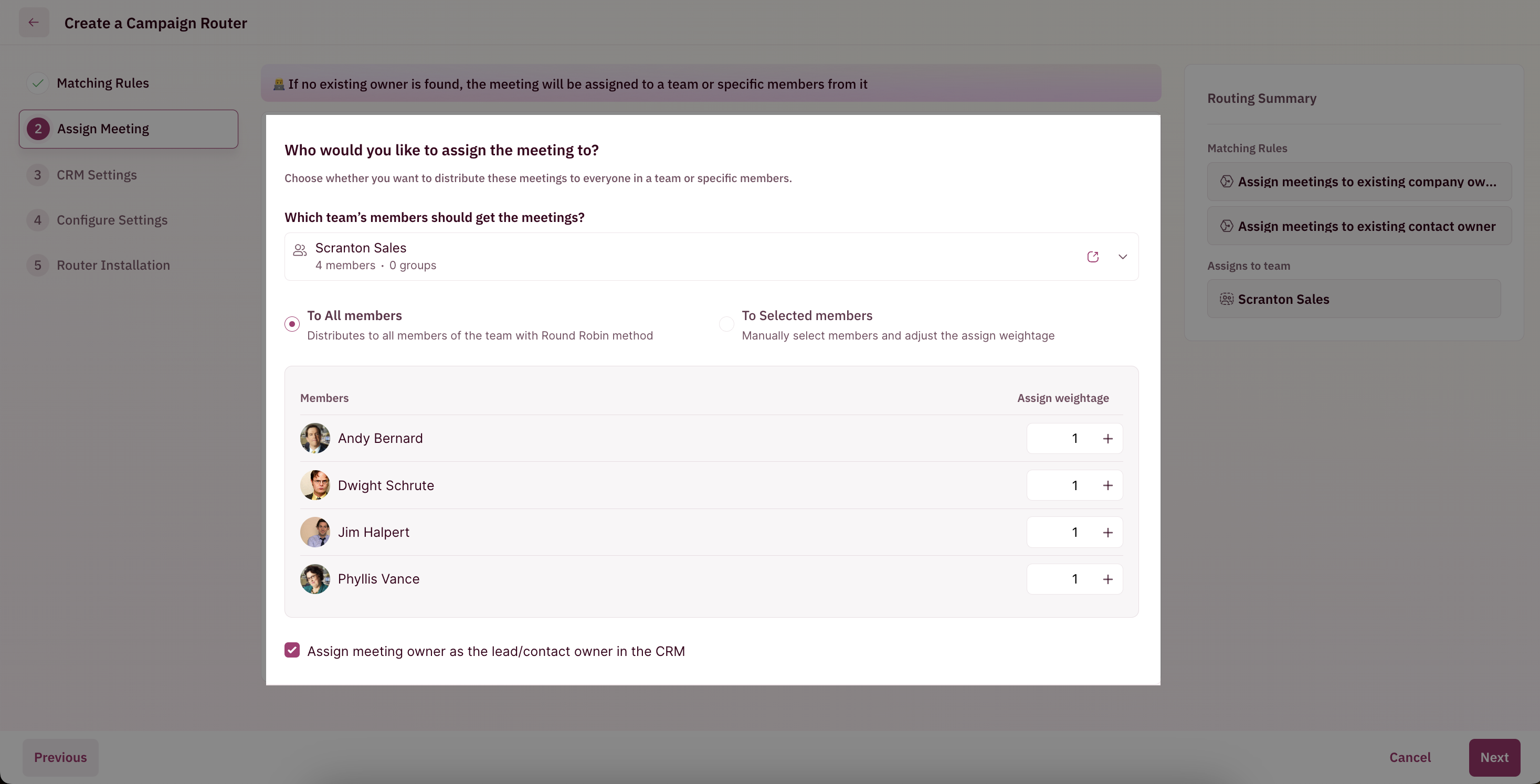Click Scranton Sales in Routing Summary
The image size is (1540, 784).
(1354, 299)
